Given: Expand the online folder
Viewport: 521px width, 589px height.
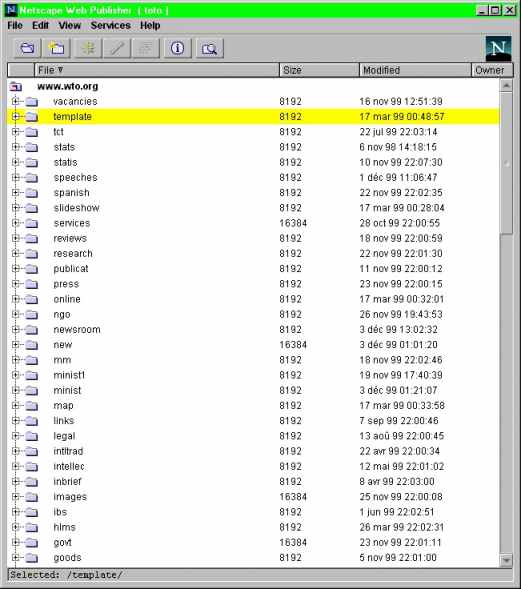Looking at the screenshot, I should (x=15, y=299).
